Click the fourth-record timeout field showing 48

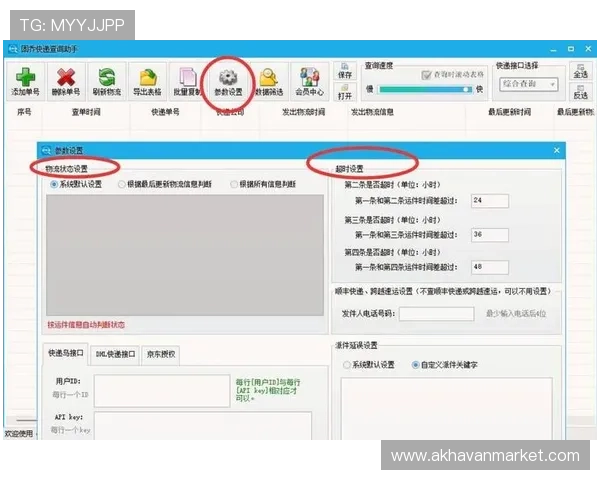490,267
